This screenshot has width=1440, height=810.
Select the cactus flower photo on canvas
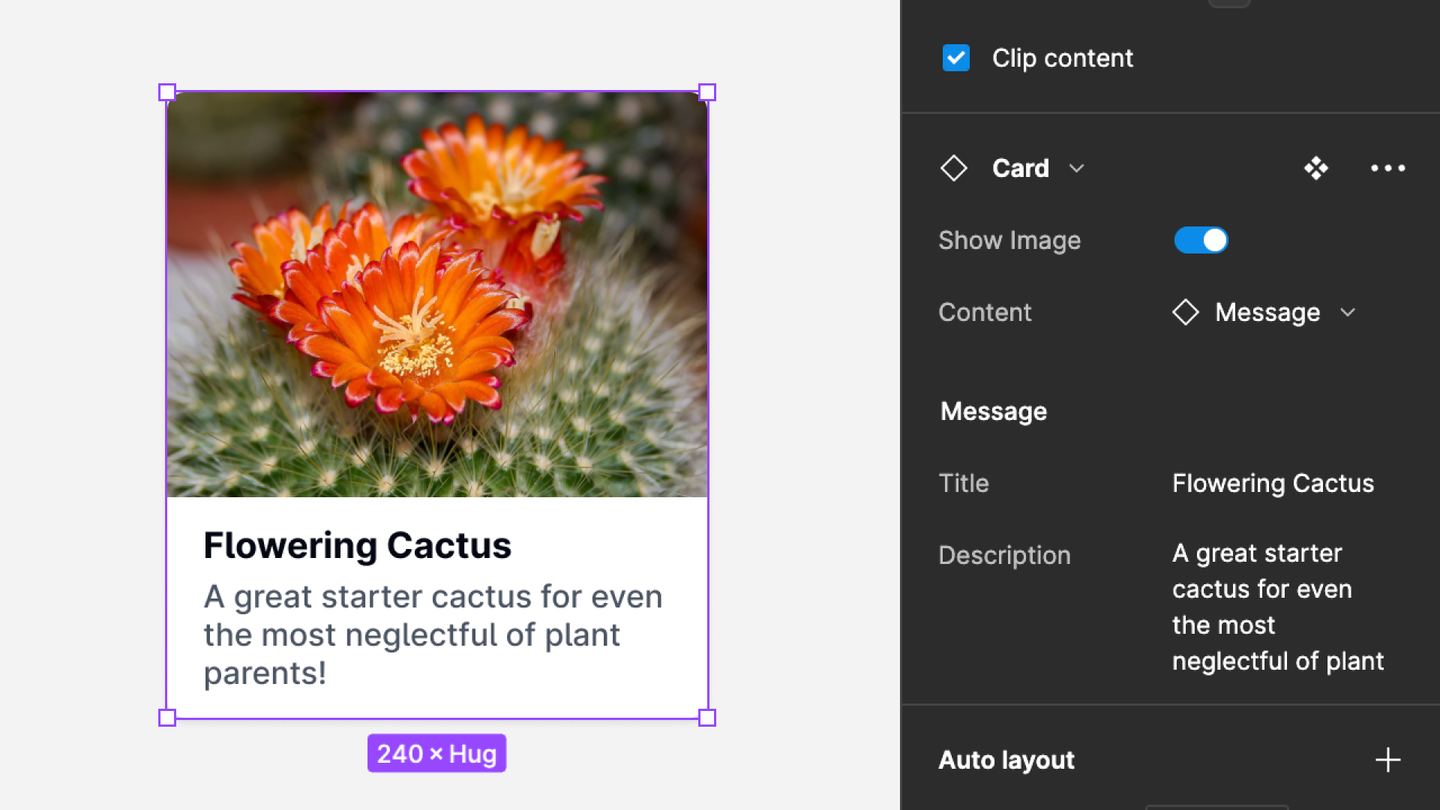pyautogui.click(x=437, y=295)
